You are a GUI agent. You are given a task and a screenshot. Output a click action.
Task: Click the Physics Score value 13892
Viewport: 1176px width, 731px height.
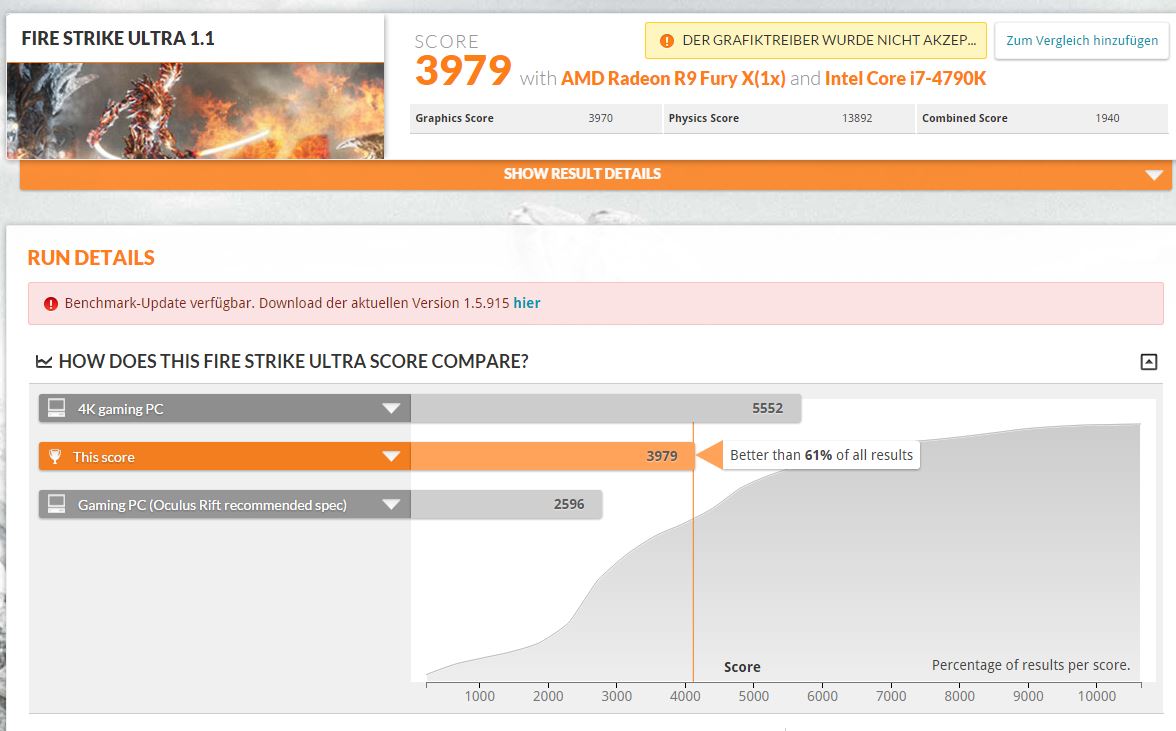click(856, 118)
